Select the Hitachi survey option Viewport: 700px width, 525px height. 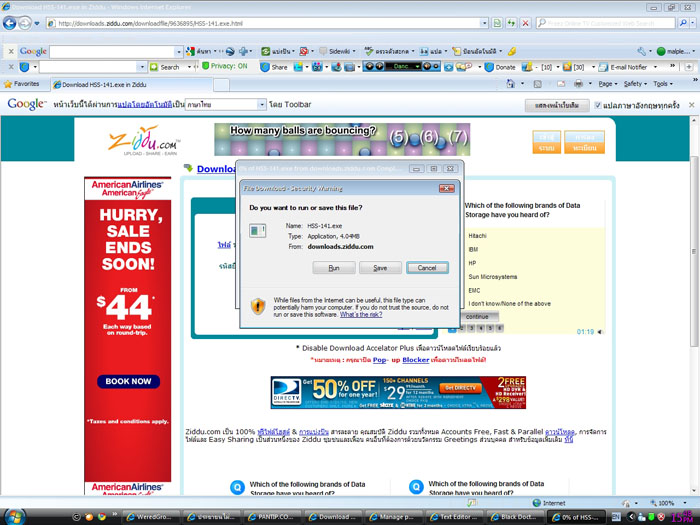pos(477,236)
